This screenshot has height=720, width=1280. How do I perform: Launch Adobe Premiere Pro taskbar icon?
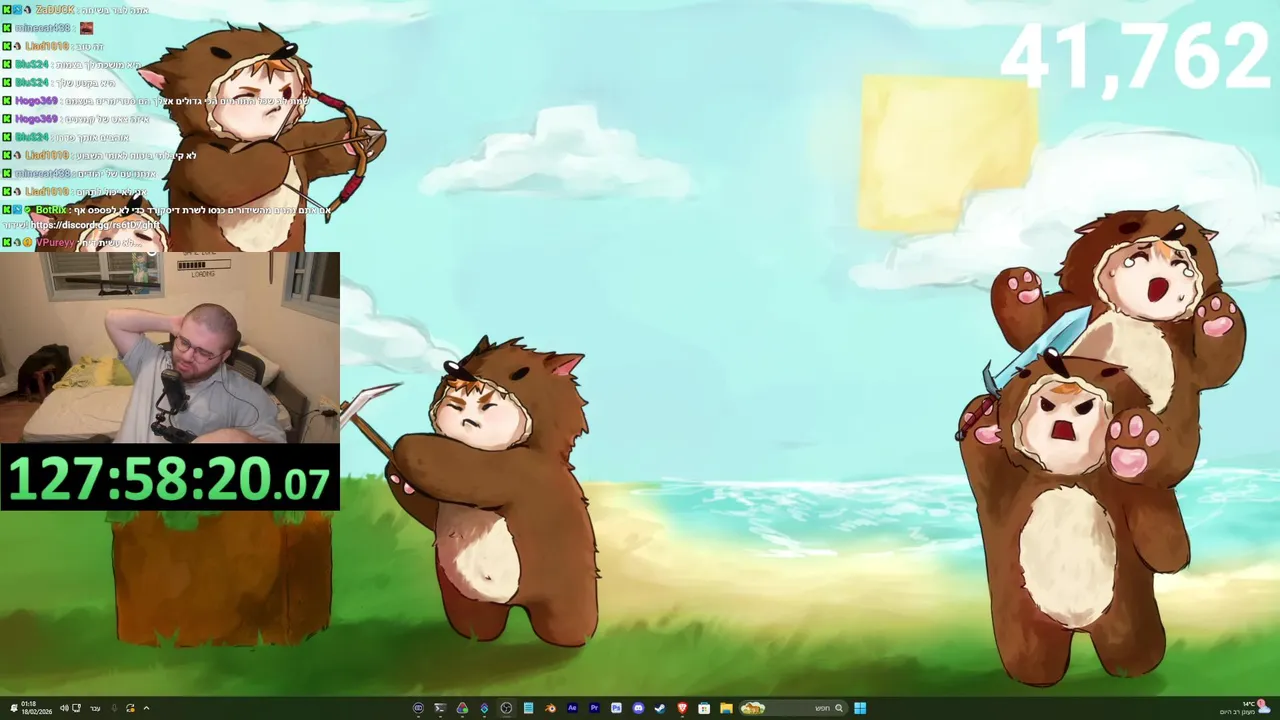[594, 708]
